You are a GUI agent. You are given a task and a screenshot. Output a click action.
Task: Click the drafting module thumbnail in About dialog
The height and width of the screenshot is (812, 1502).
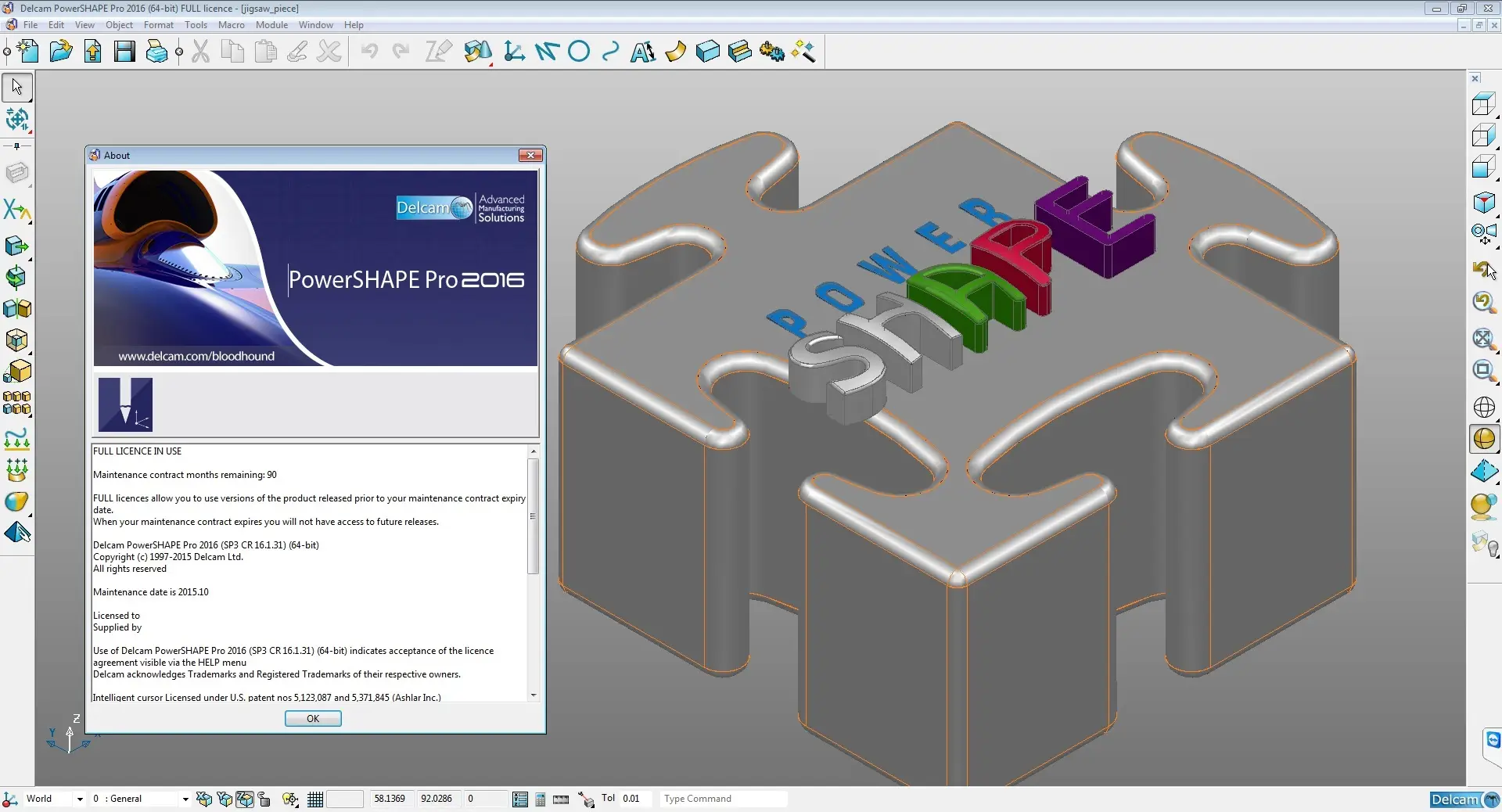(125, 404)
